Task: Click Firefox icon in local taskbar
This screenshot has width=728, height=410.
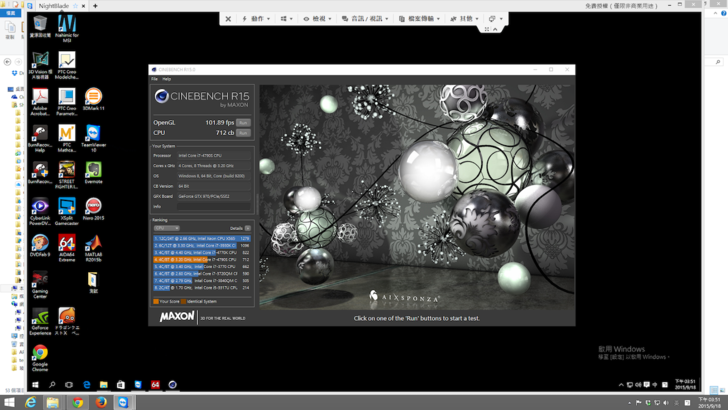Action: tap(101, 402)
